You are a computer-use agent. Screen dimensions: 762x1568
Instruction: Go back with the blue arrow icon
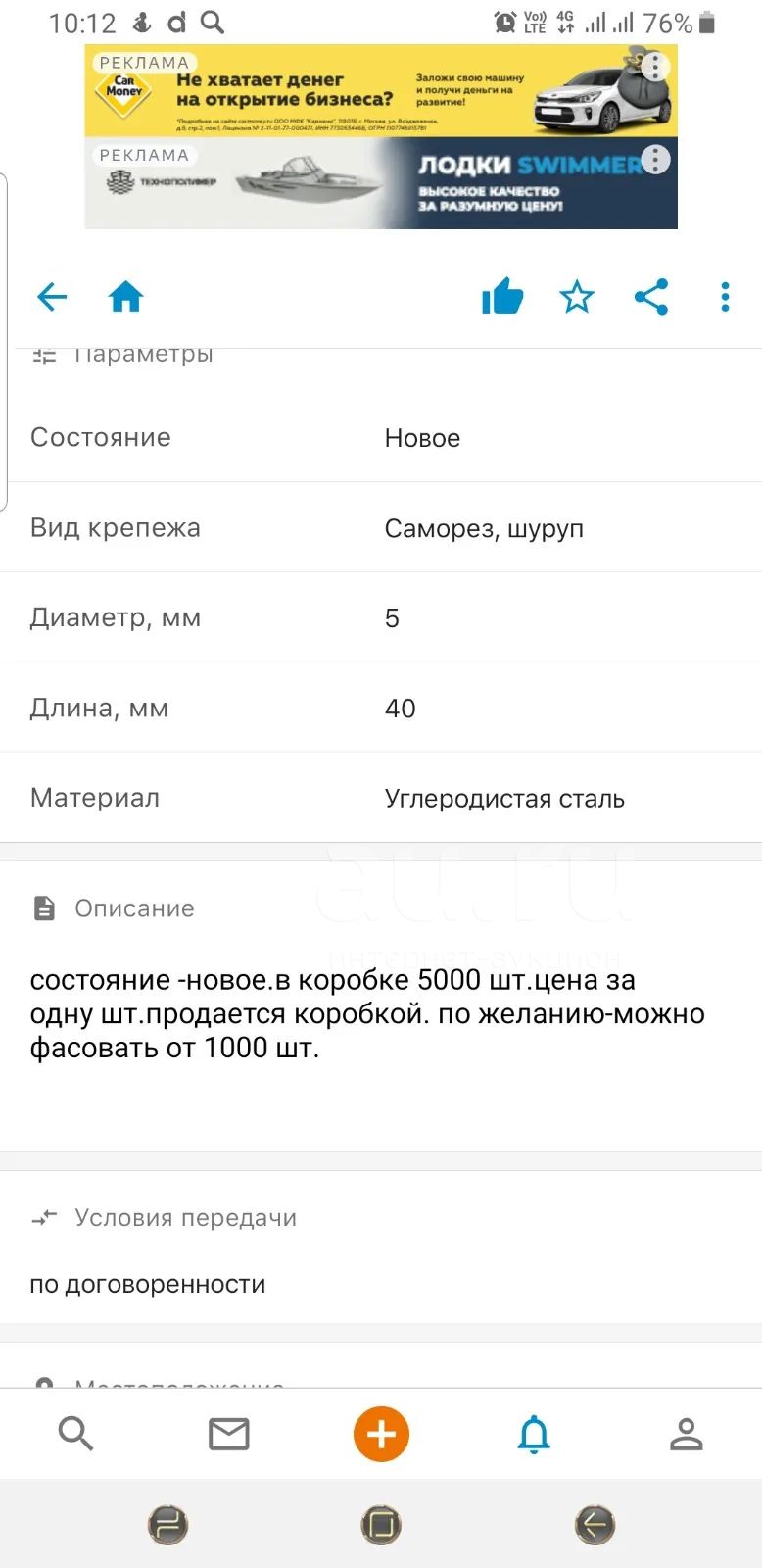point(52,296)
